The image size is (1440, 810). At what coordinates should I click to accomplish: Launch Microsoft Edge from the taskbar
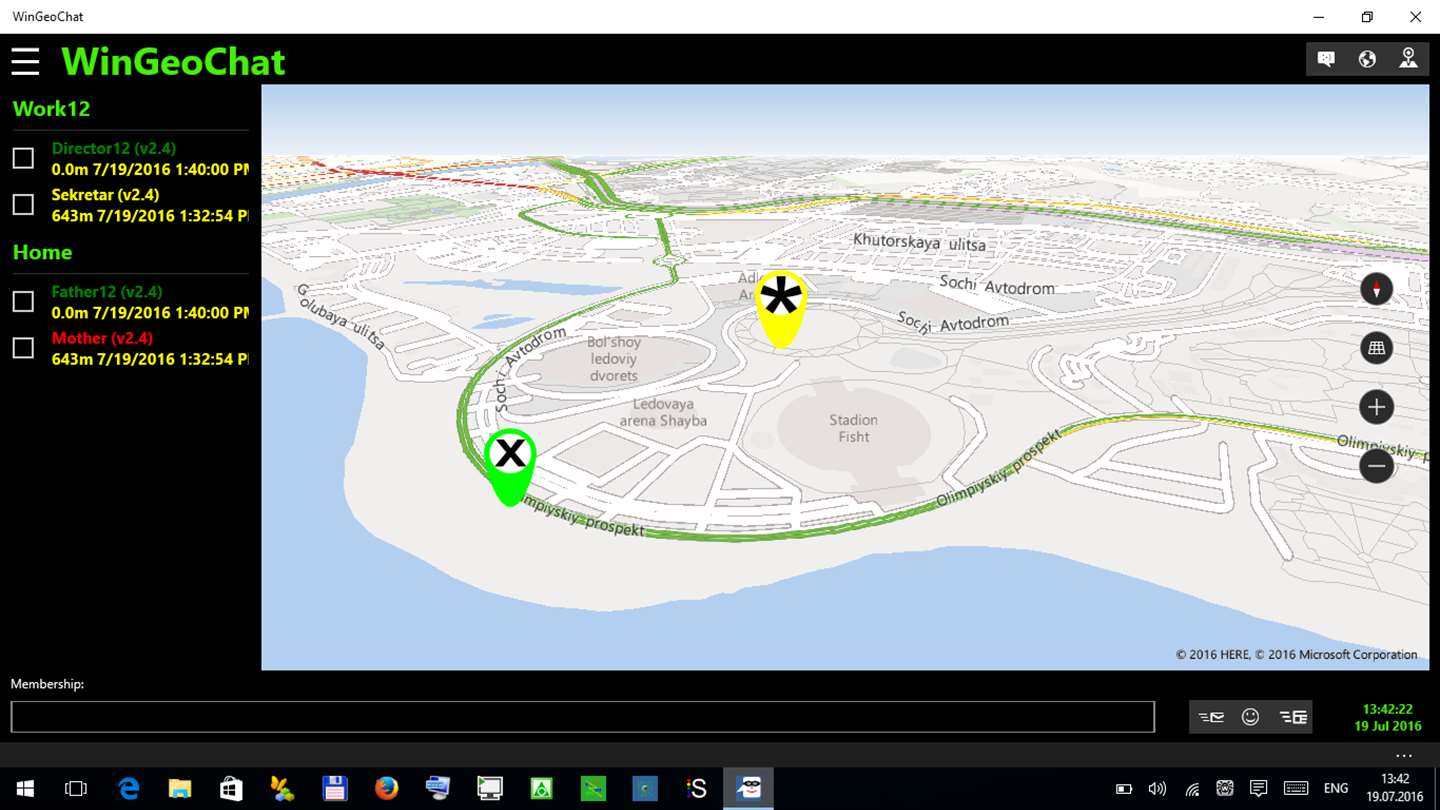tap(128, 789)
